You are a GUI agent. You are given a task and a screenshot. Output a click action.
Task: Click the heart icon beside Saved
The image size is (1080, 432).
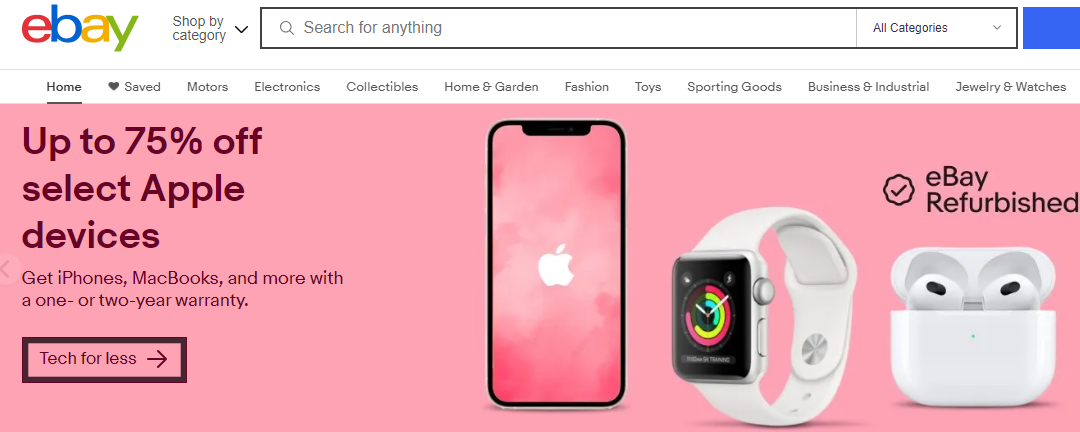(114, 87)
